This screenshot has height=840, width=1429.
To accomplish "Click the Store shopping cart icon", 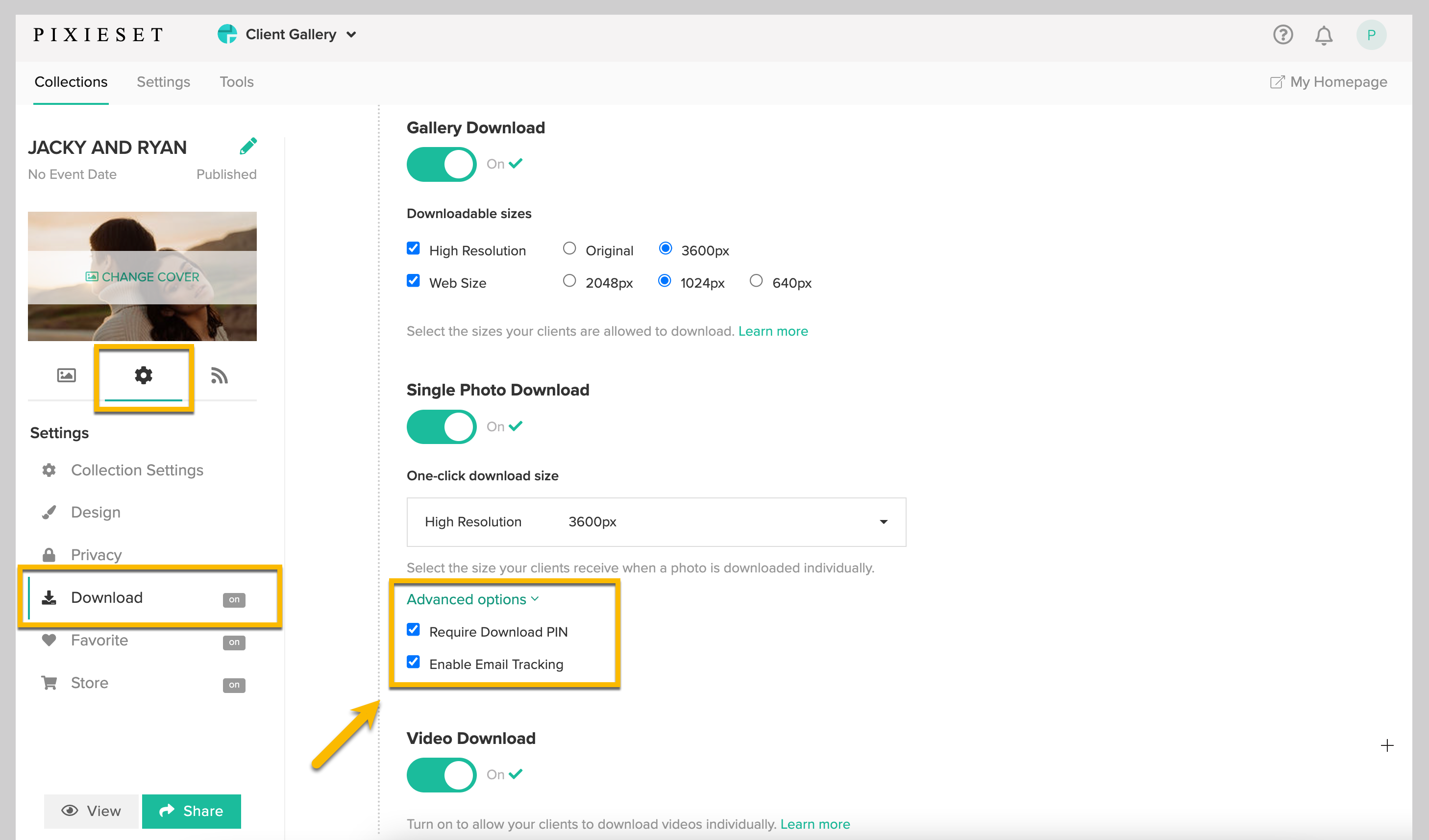I will pyautogui.click(x=49, y=682).
